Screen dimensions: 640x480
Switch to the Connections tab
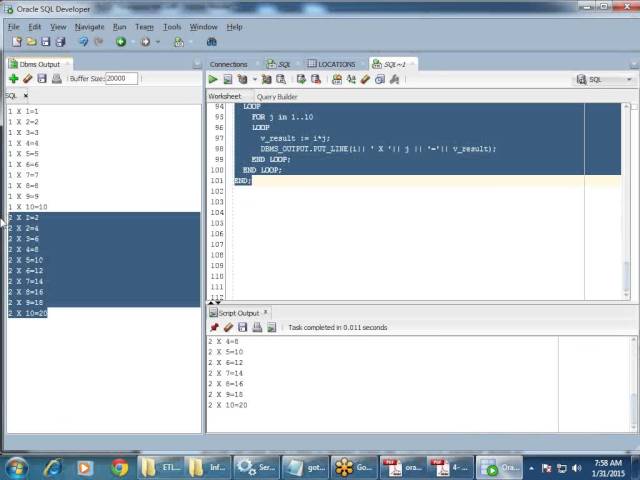pos(229,64)
